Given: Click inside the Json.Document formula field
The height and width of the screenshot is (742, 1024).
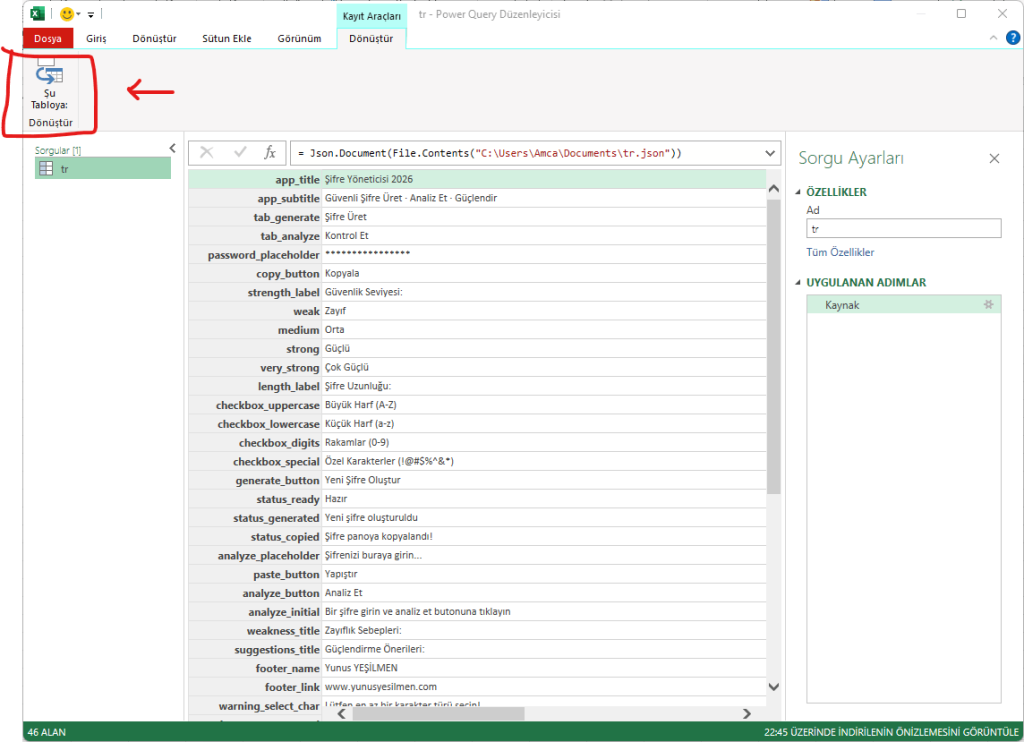Looking at the screenshot, I should click(526, 153).
